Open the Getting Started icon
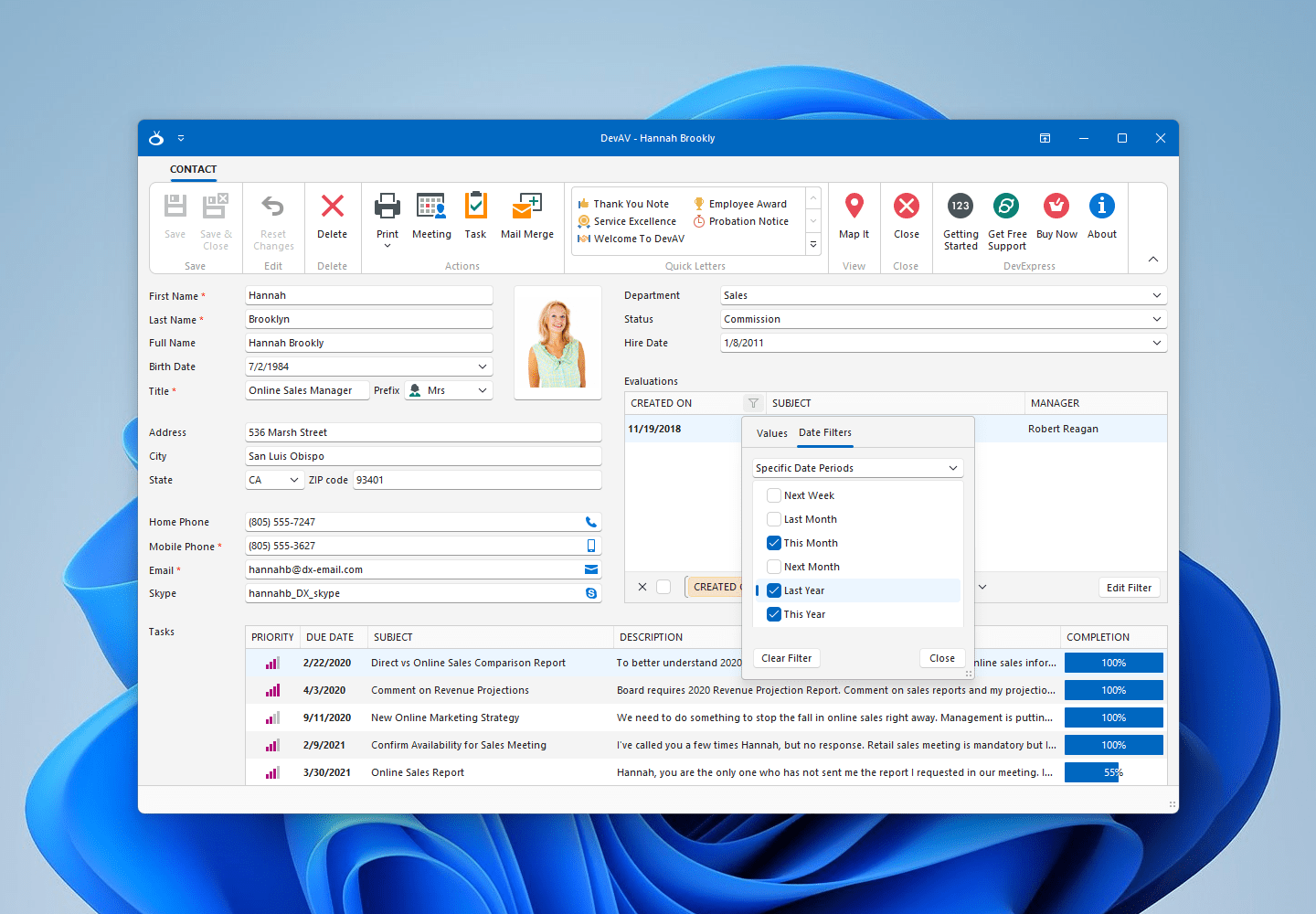The width and height of the screenshot is (1316, 914). tap(960, 207)
